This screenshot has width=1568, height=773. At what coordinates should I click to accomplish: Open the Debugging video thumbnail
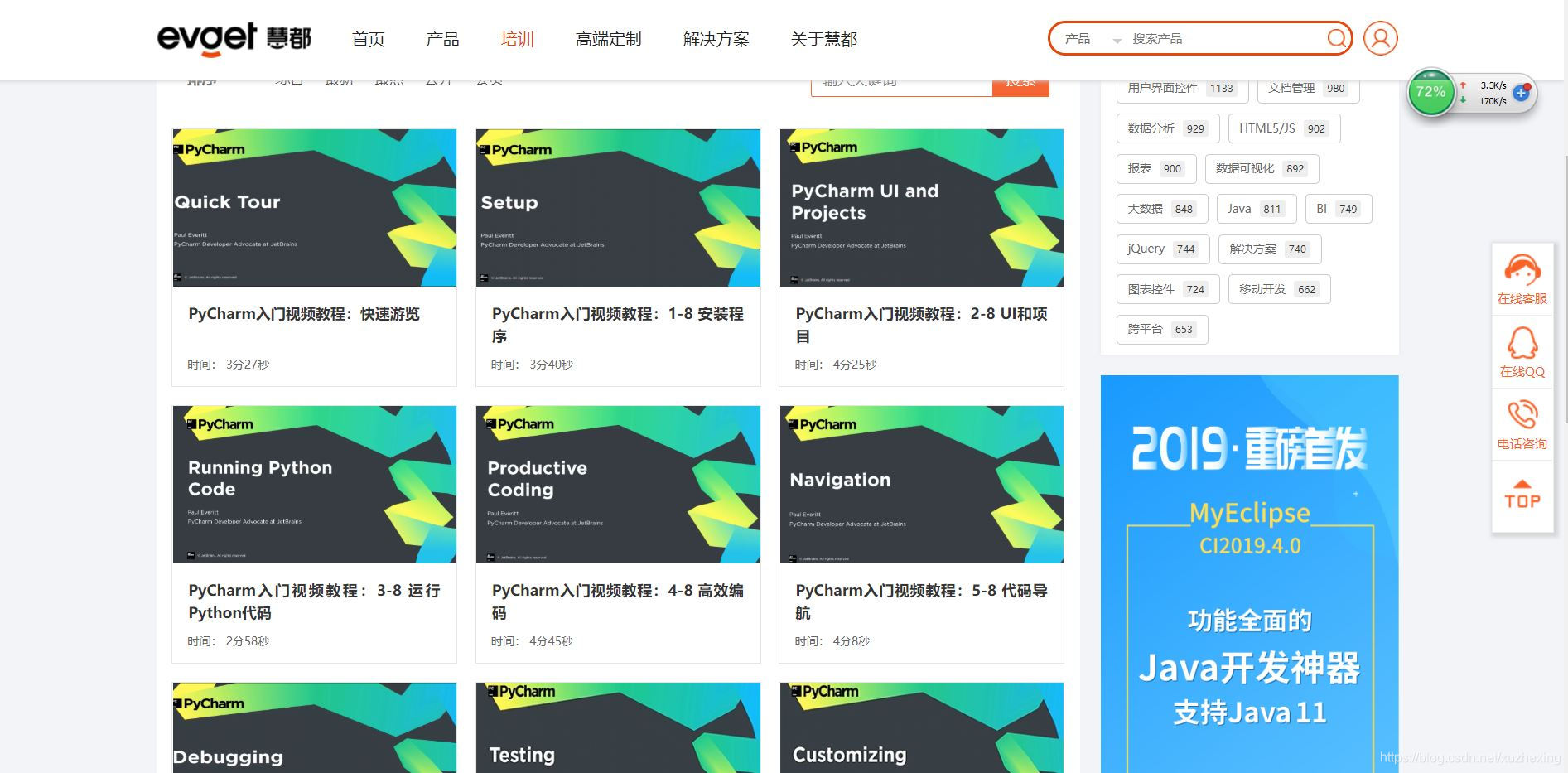coord(314,727)
